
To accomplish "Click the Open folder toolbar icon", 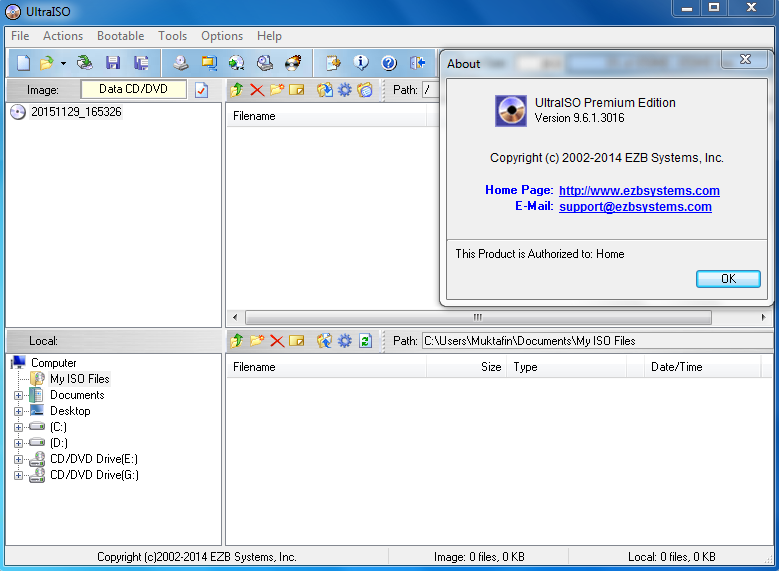I will [x=46, y=63].
